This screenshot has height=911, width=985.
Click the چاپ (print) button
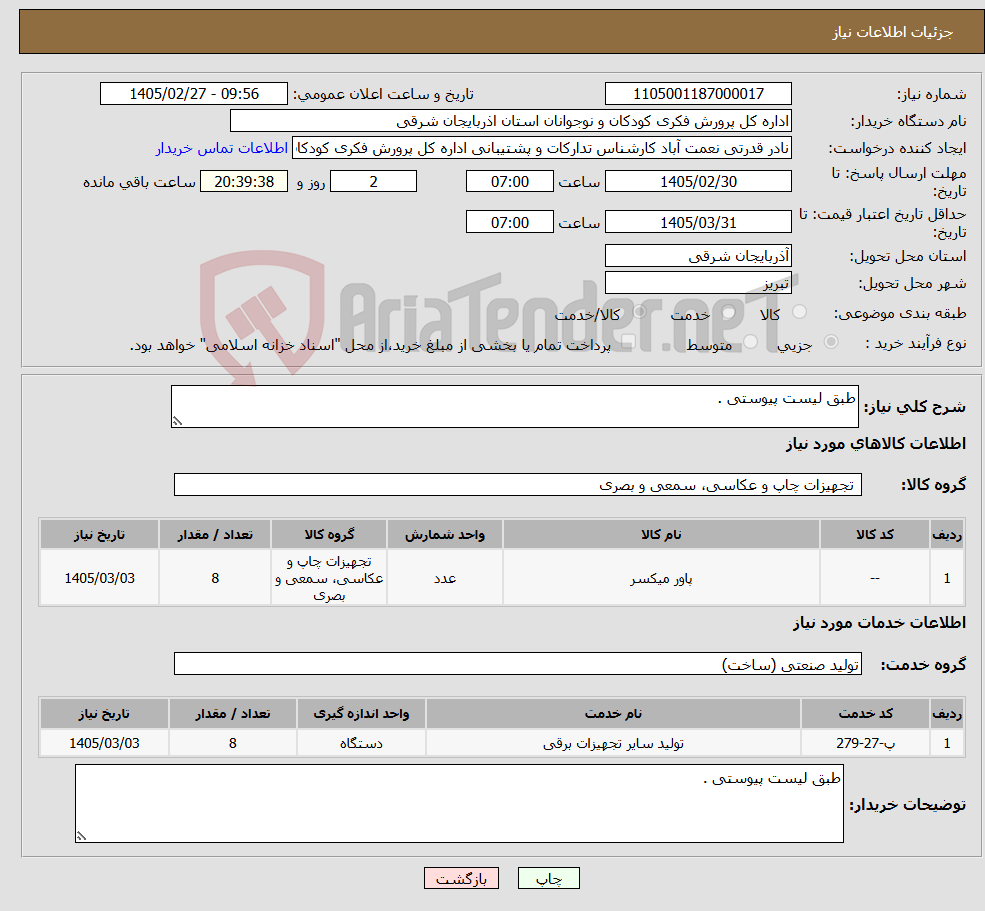coord(548,878)
